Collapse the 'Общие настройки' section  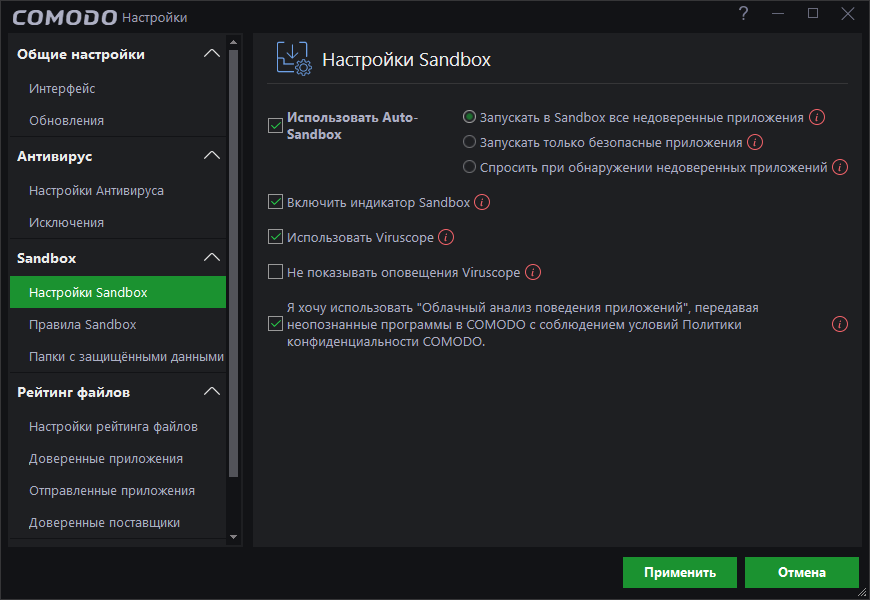point(211,54)
